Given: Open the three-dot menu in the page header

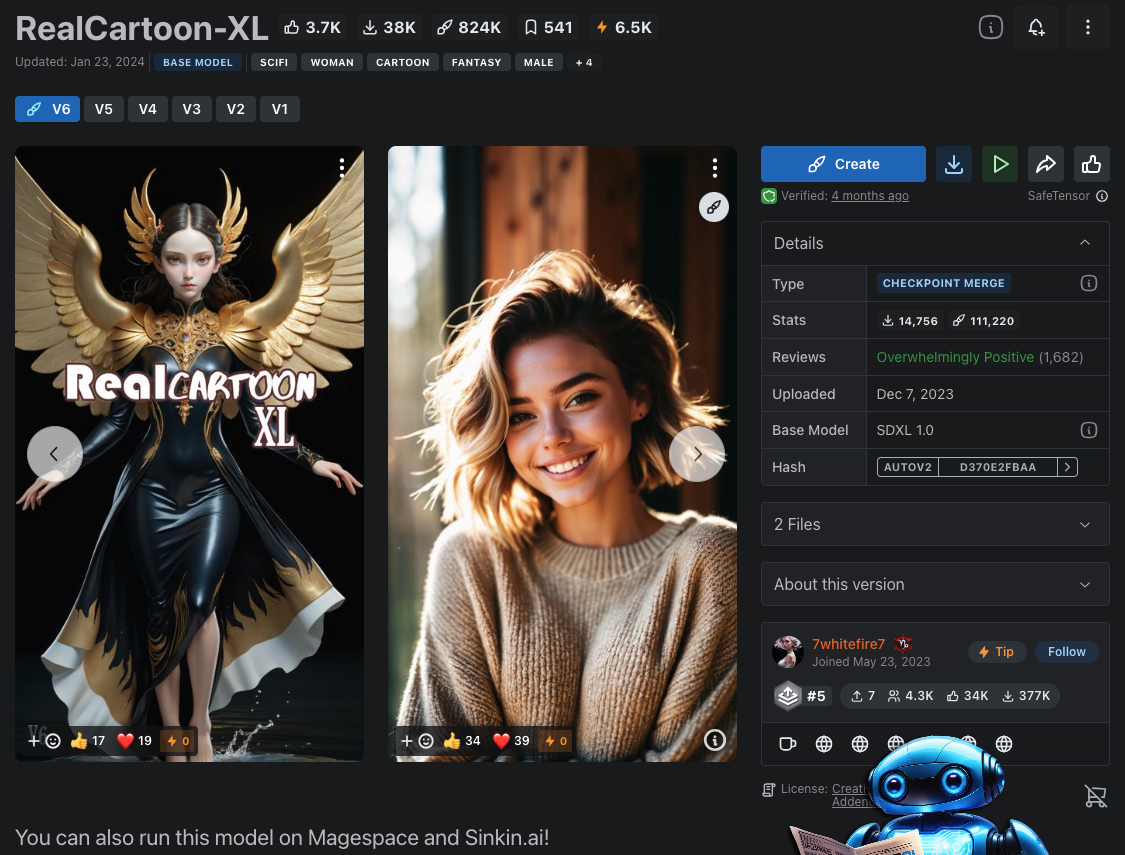Looking at the screenshot, I should click(1088, 27).
